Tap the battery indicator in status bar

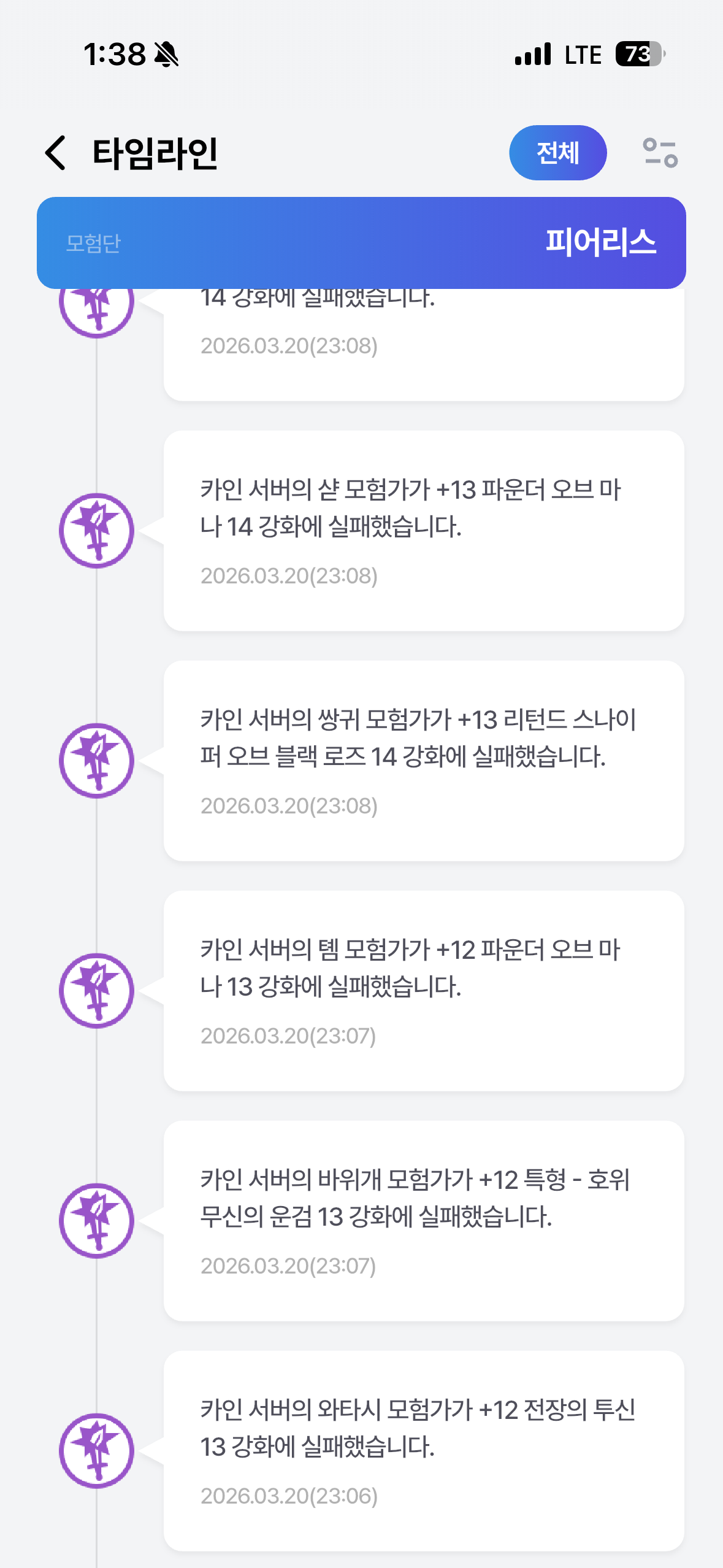coord(640,54)
